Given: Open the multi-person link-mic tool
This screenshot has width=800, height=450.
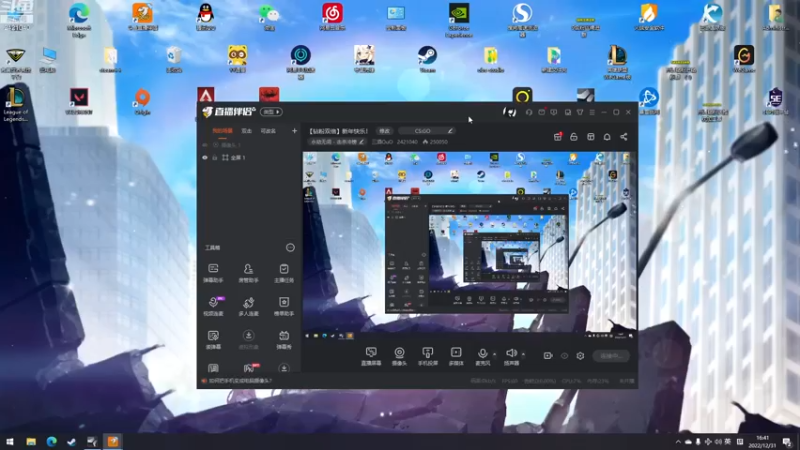Looking at the screenshot, I should [248, 306].
